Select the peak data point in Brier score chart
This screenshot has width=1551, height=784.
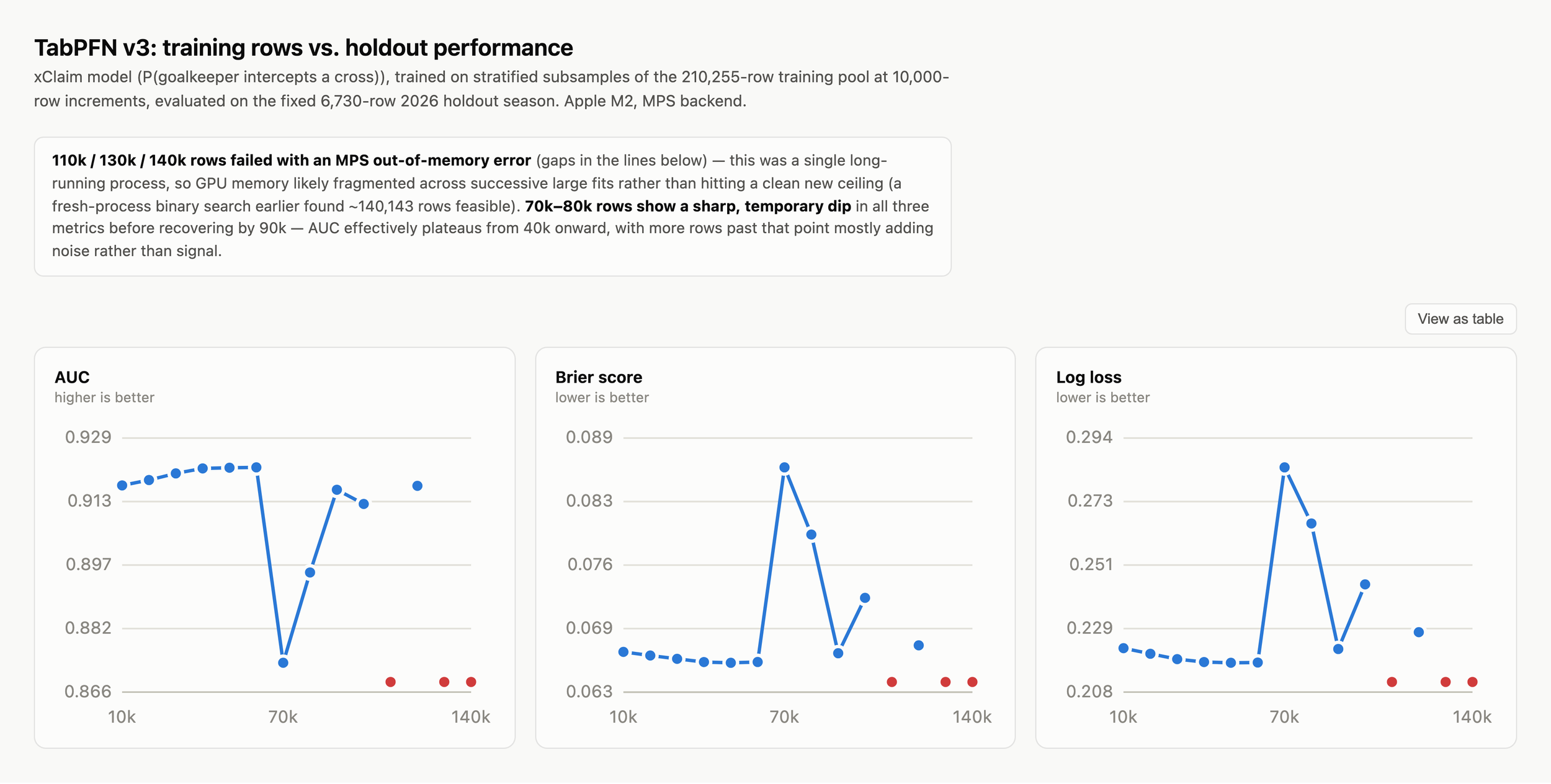[x=784, y=467]
